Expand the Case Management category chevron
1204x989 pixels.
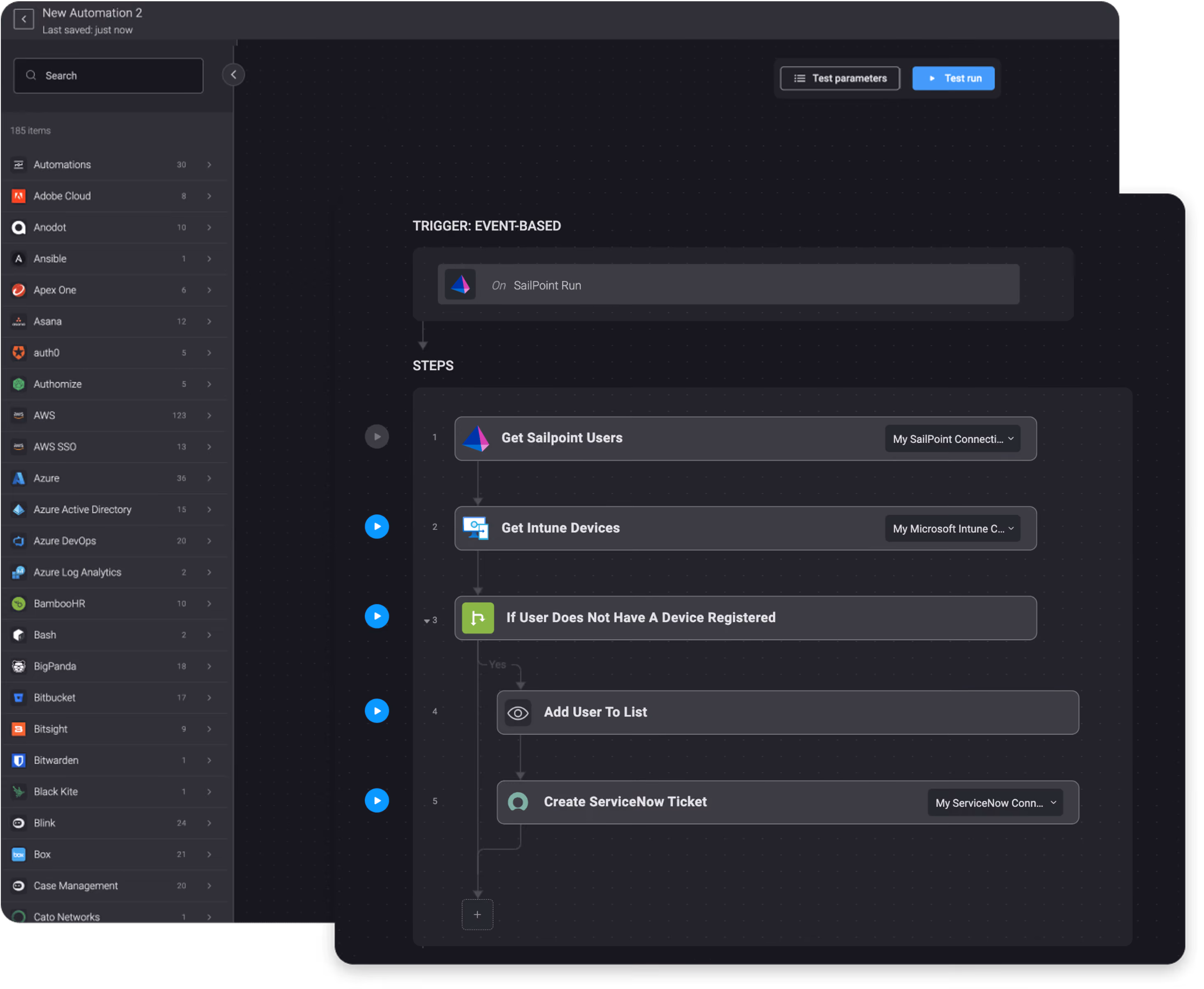click(x=210, y=885)
